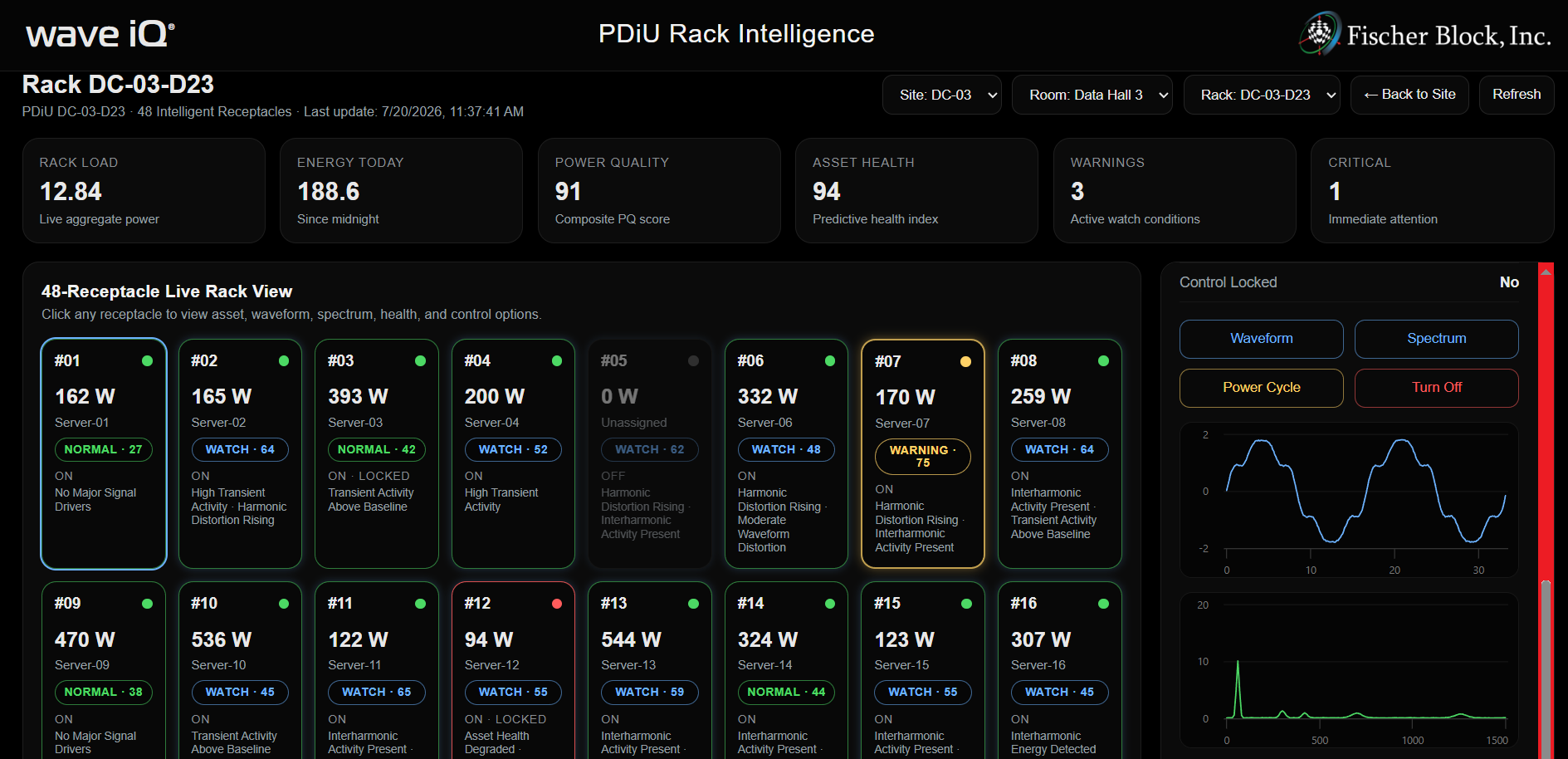Click the Control Locked 'No' value

pyautogui.click(x=1509, y=282)
